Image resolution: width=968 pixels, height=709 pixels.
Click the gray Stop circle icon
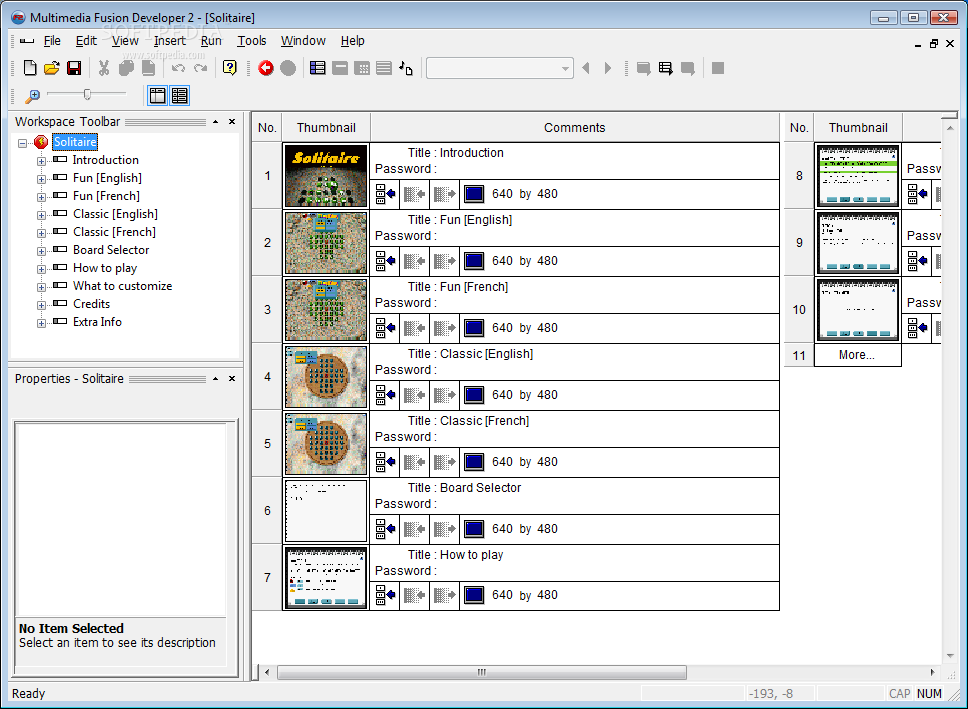click(x=288, y=68)
